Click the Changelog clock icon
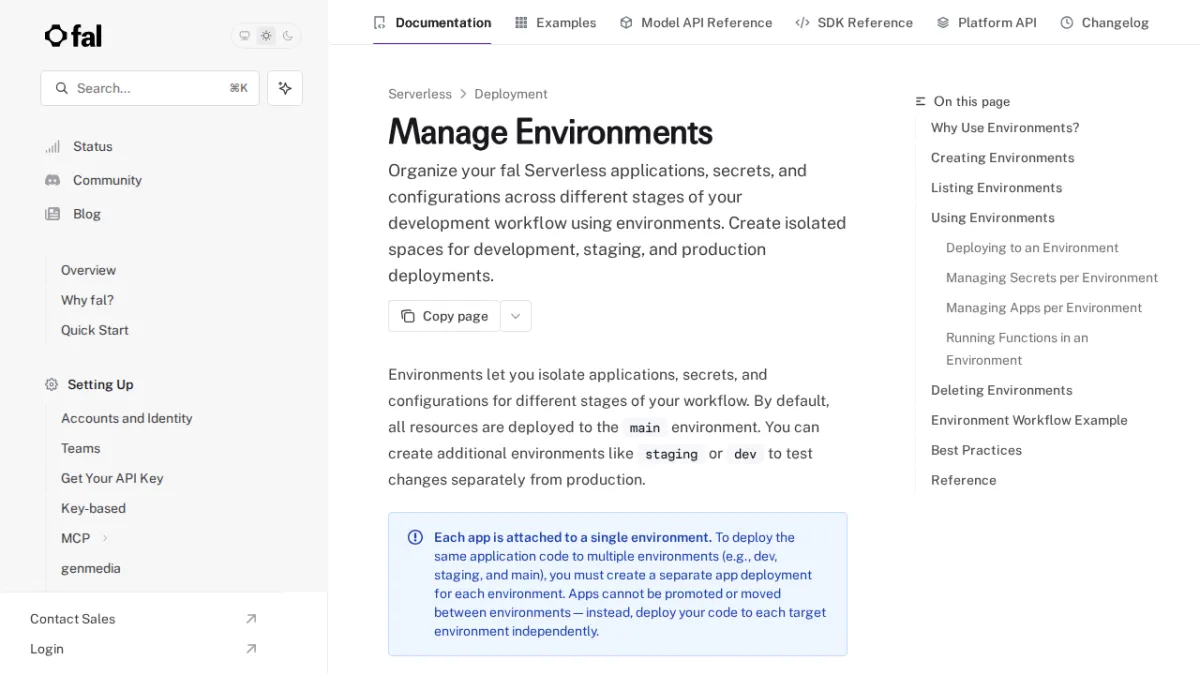Screen dimensions: 1200x675 pos(1067,22)
